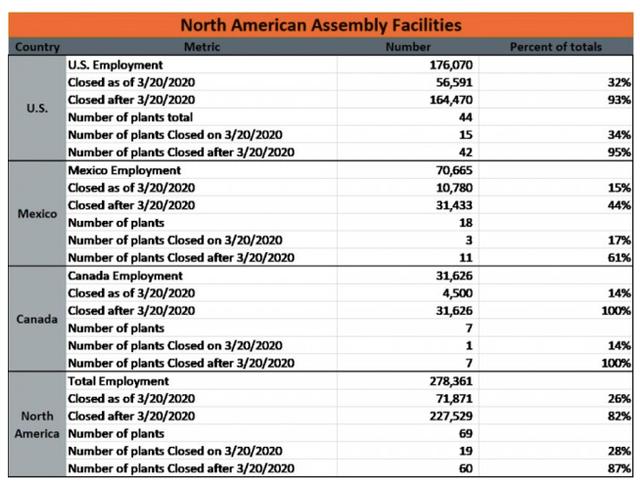Click the U.S. Employment value 176,070

[x=451, y=65]
